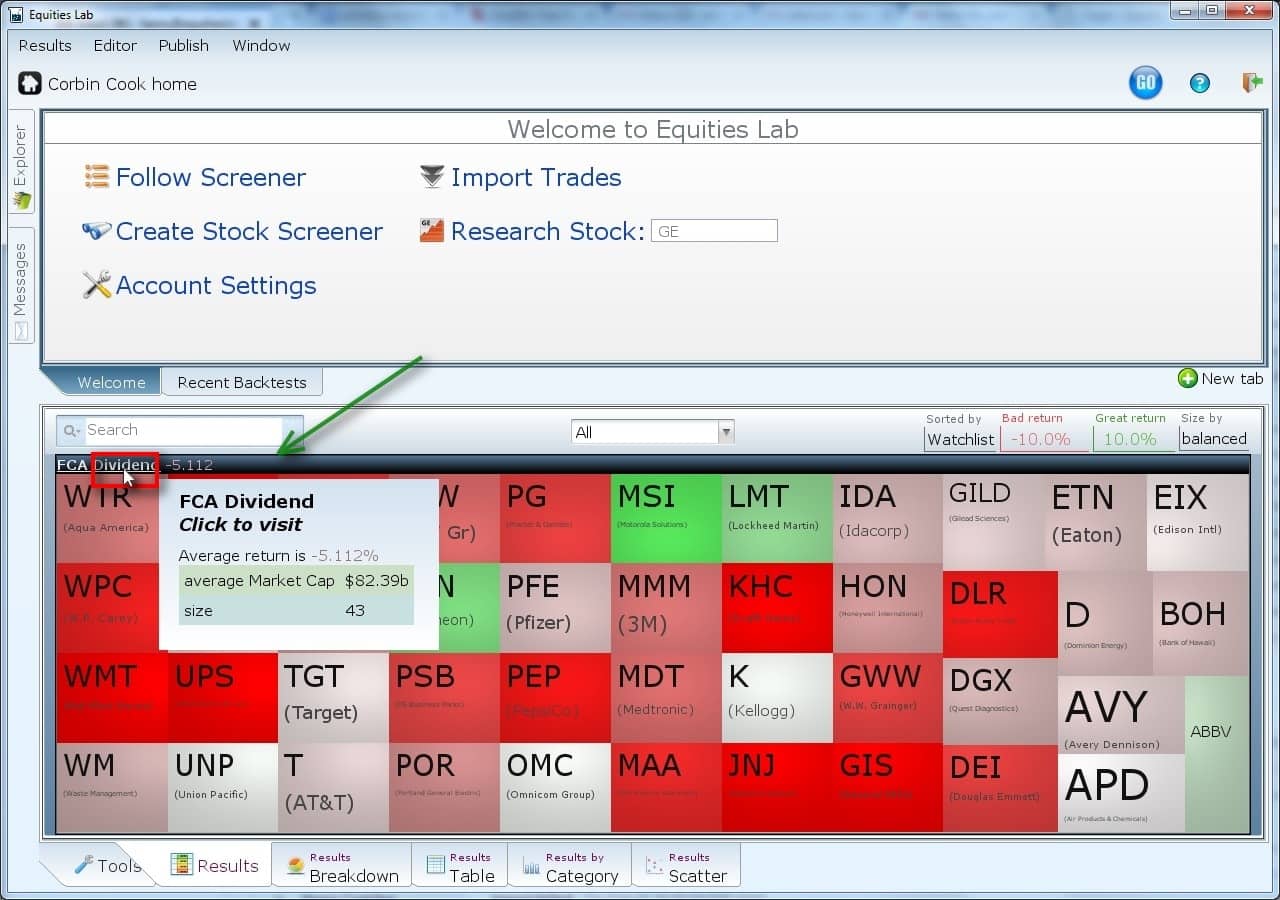This screenshot has height=900, width=1280.
Task: Open the Sorted by Watchlist selector
Action: click(x=959, y=439)
